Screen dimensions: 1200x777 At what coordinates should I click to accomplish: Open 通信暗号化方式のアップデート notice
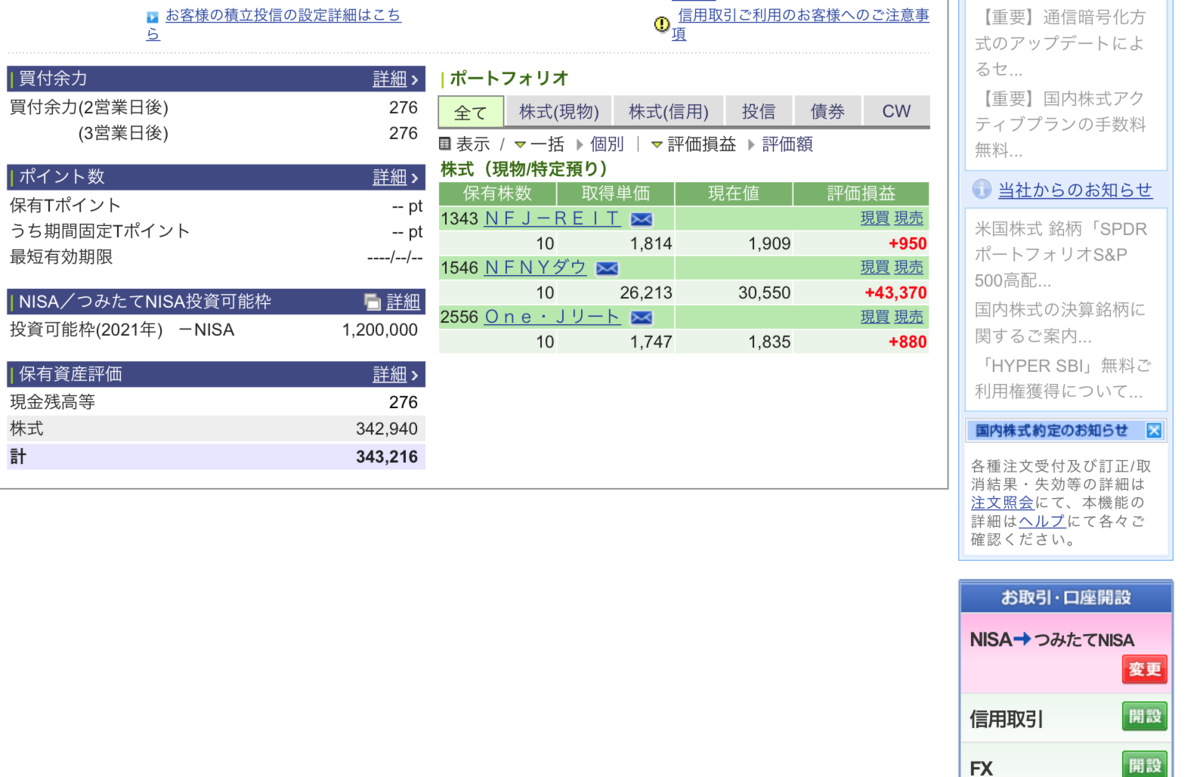coord(1061,44)
